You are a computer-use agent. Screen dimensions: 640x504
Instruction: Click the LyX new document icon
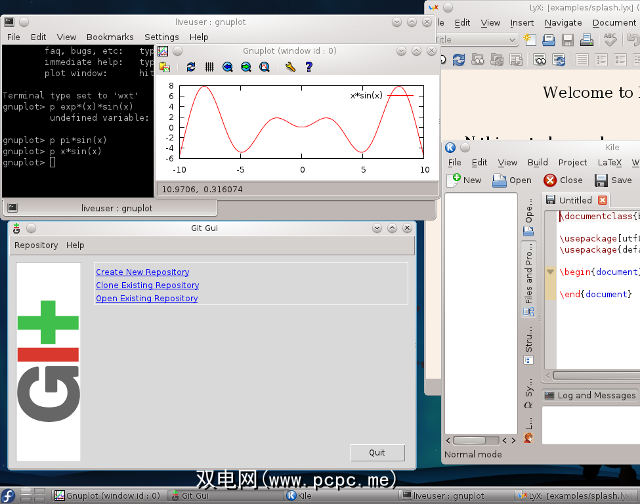tap(530, 39)
